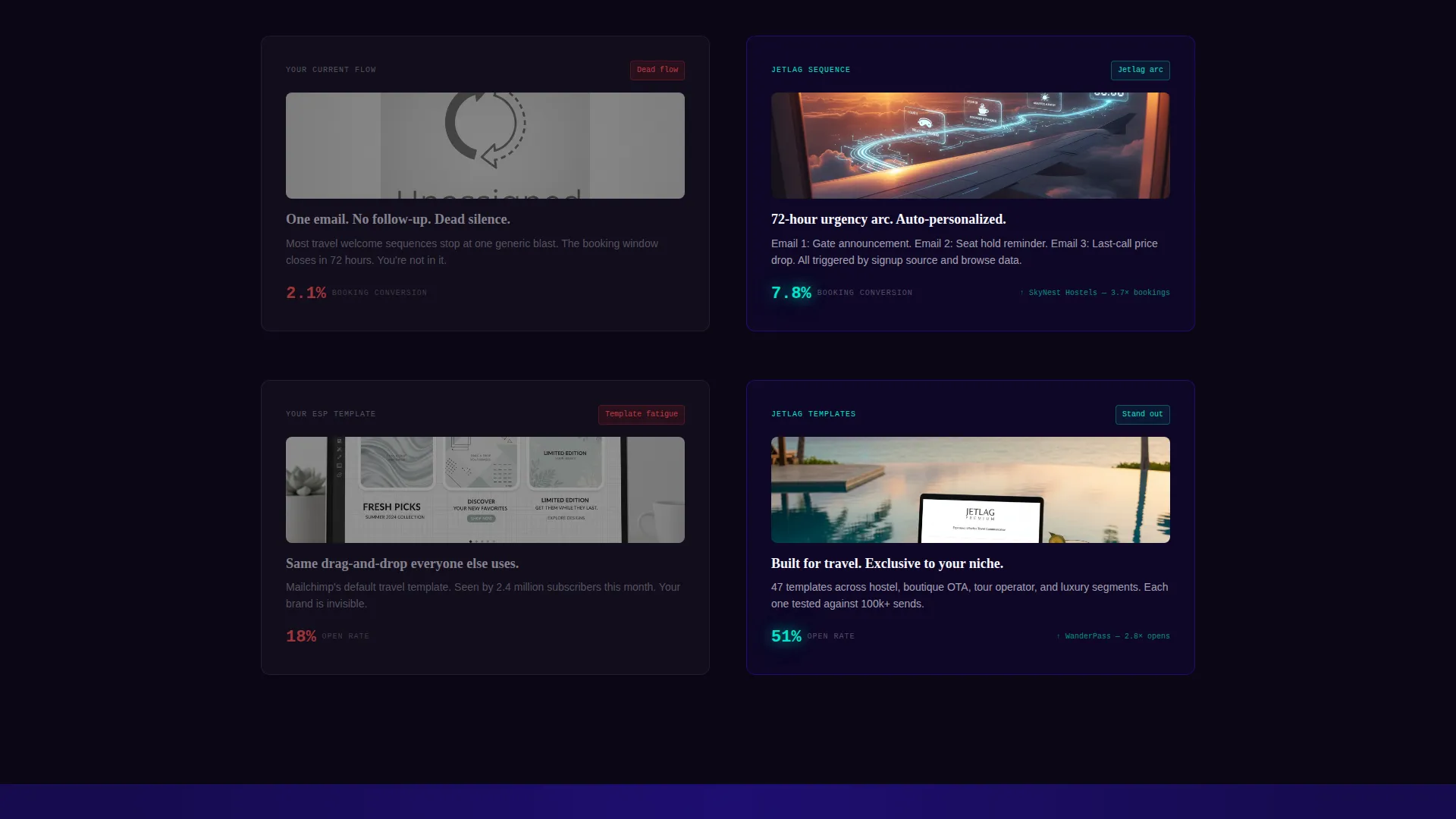The width and height of the screenshot is (1456, 819).
Task: Click 'BOOKING CONVERSION' label beside 7.8%
Action: [864, 293]
